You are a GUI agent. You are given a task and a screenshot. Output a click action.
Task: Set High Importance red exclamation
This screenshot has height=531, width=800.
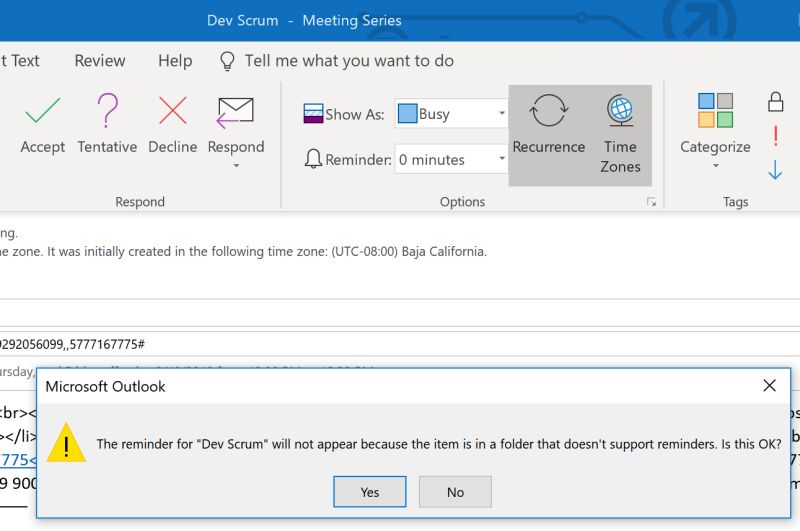tap(776, 136)
